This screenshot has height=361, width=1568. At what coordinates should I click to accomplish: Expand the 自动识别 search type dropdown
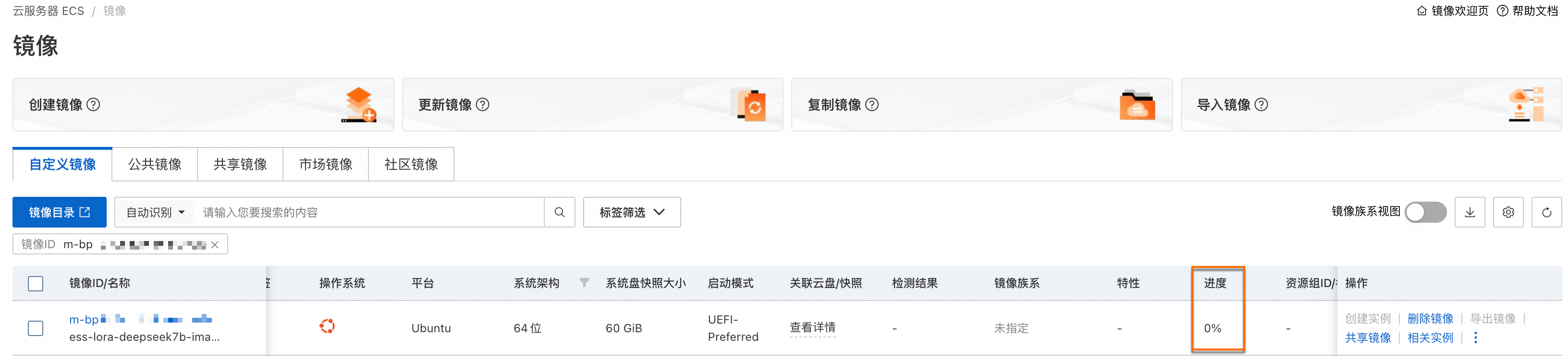pyautogui.click(x=155, y=213)
